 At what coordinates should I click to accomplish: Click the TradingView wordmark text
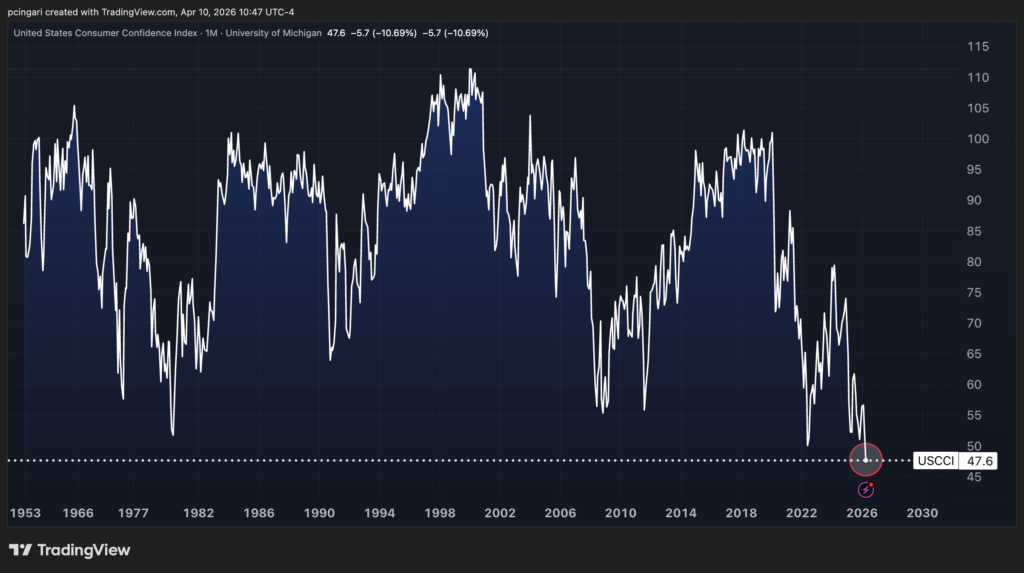coord(83,550)
